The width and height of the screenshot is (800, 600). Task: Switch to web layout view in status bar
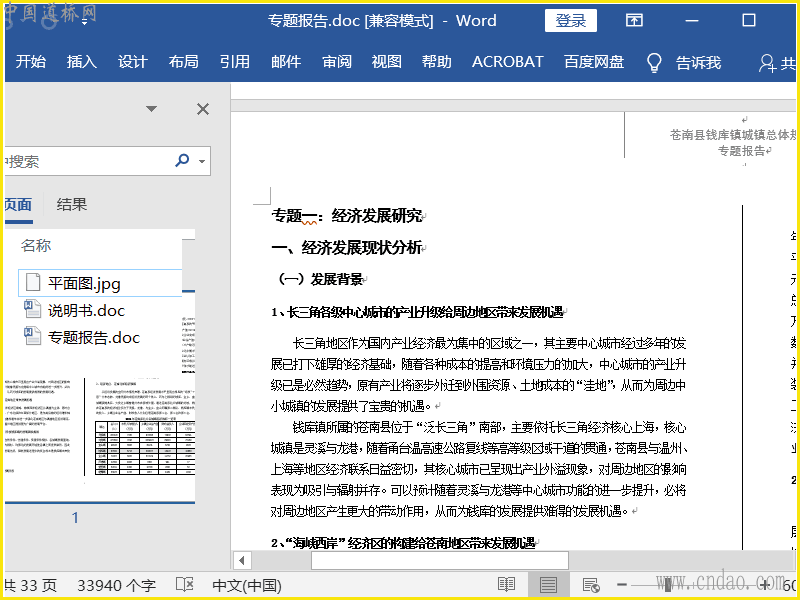[589, 584]
